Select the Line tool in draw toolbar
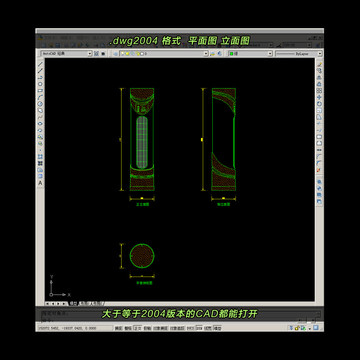The image size is (360, 360). click(40, 64)
